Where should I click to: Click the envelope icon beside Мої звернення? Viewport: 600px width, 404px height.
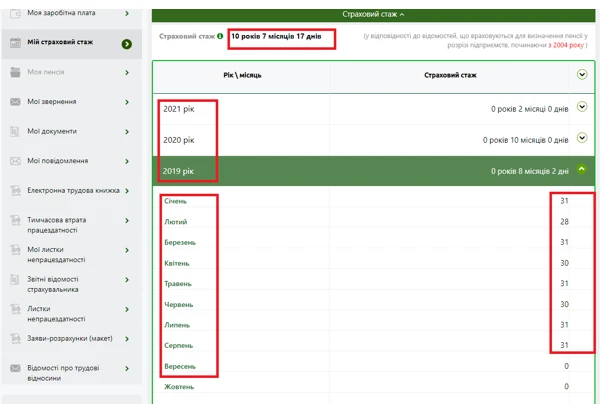[x=15, y=102]
